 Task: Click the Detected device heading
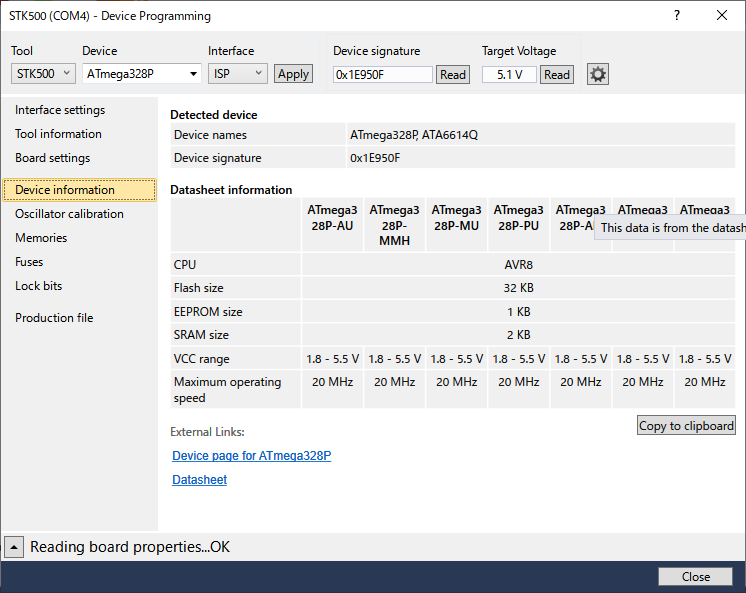(x=214, y=115)
